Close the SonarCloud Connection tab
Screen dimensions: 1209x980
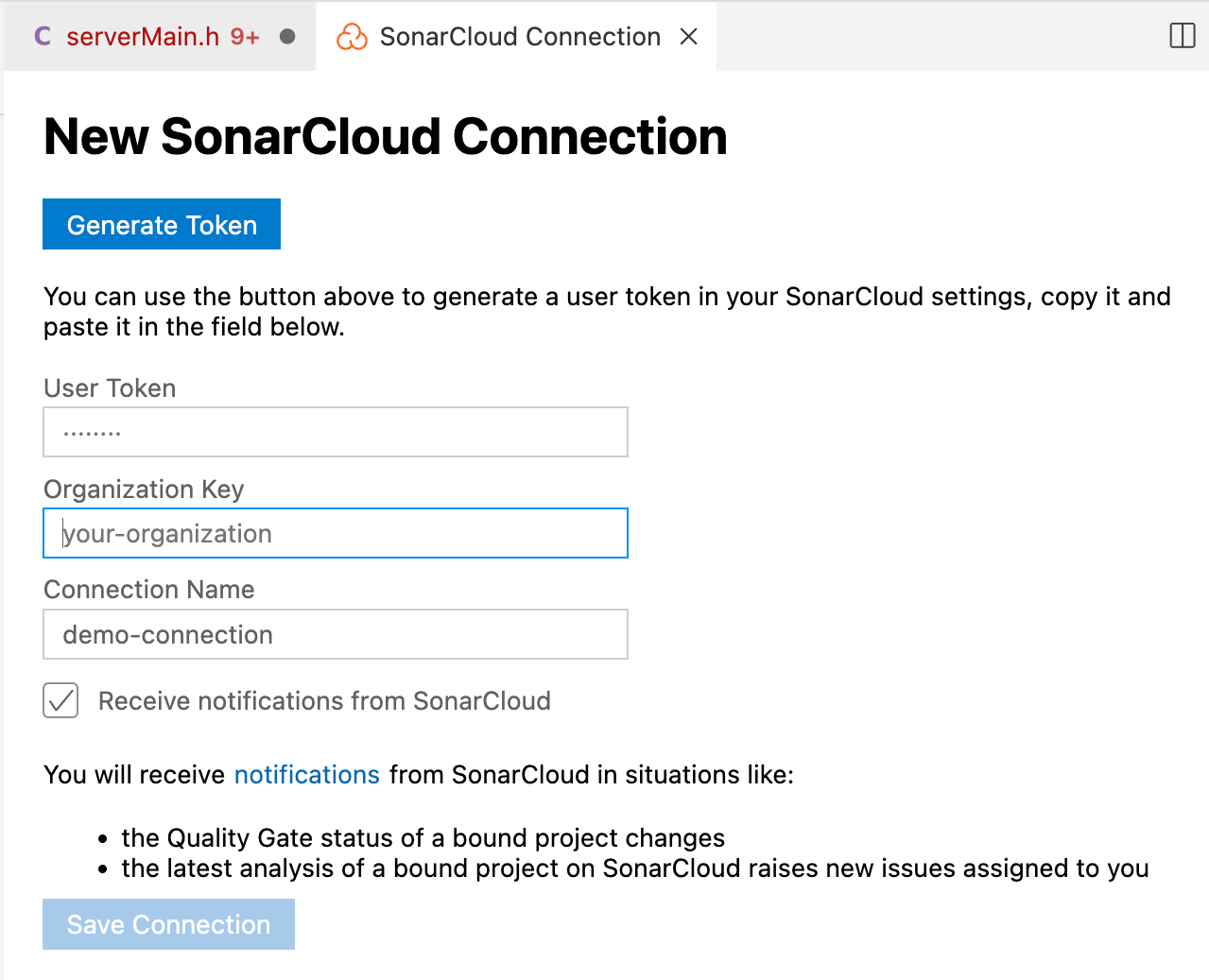click(x=689, y=36)
